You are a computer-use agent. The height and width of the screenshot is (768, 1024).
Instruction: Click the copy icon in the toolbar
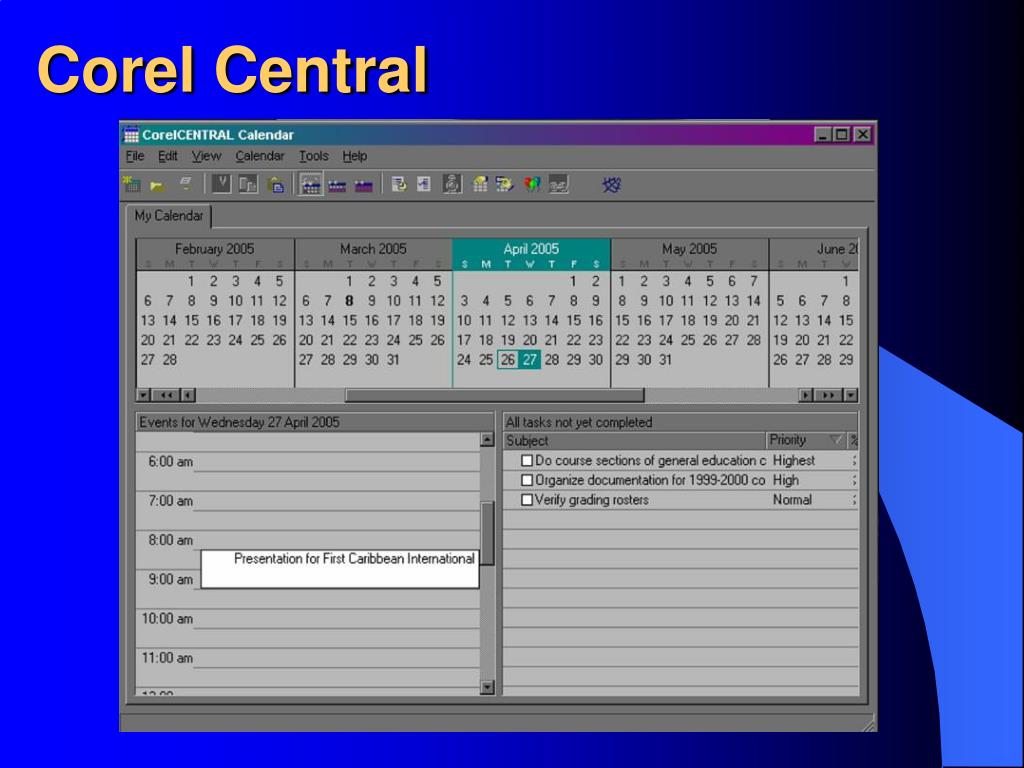(x=248, y=185)
